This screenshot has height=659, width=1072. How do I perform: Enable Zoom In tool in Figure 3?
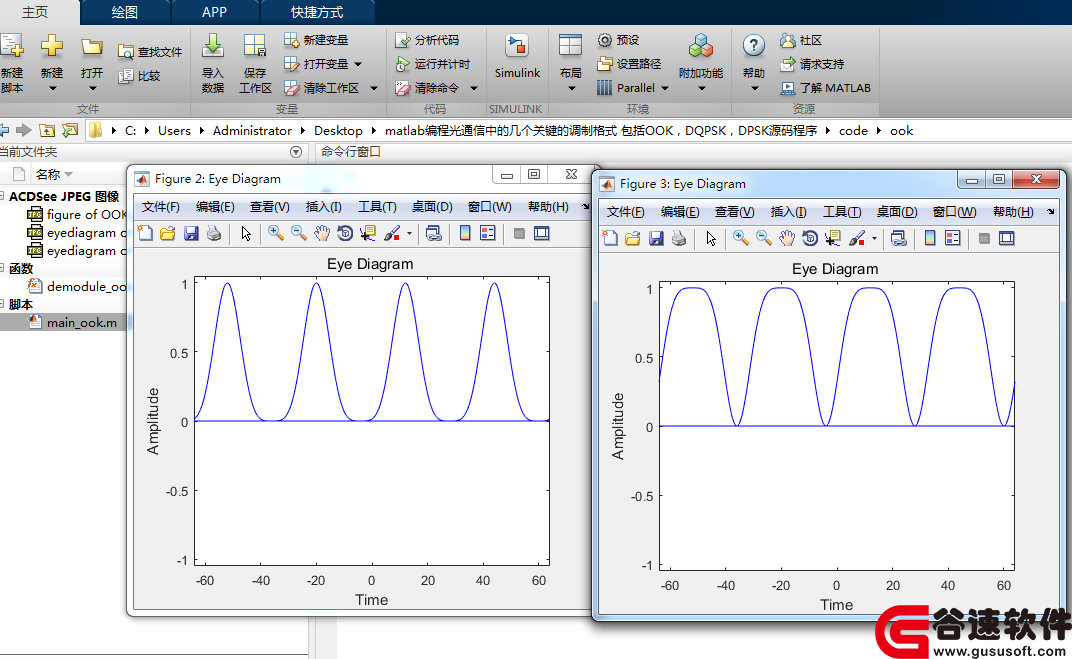coord(740,239)
